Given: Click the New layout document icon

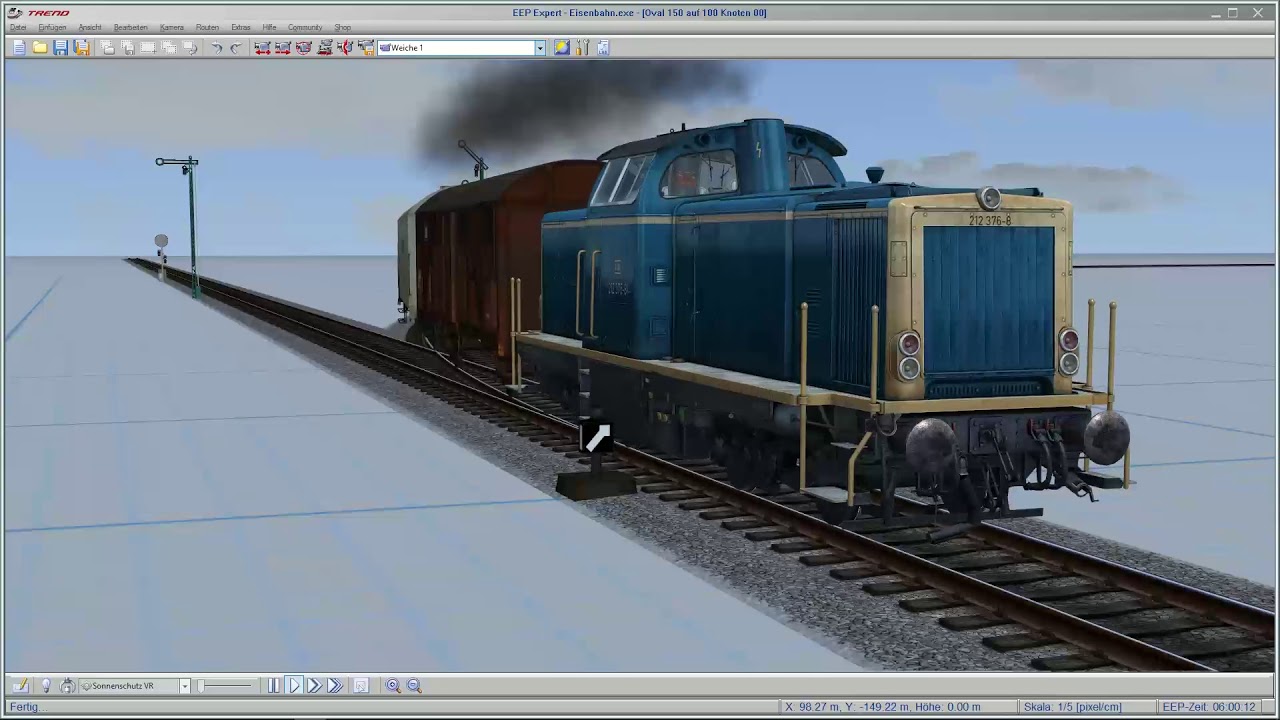Looking at the screenshot, I should coord(19,47).
